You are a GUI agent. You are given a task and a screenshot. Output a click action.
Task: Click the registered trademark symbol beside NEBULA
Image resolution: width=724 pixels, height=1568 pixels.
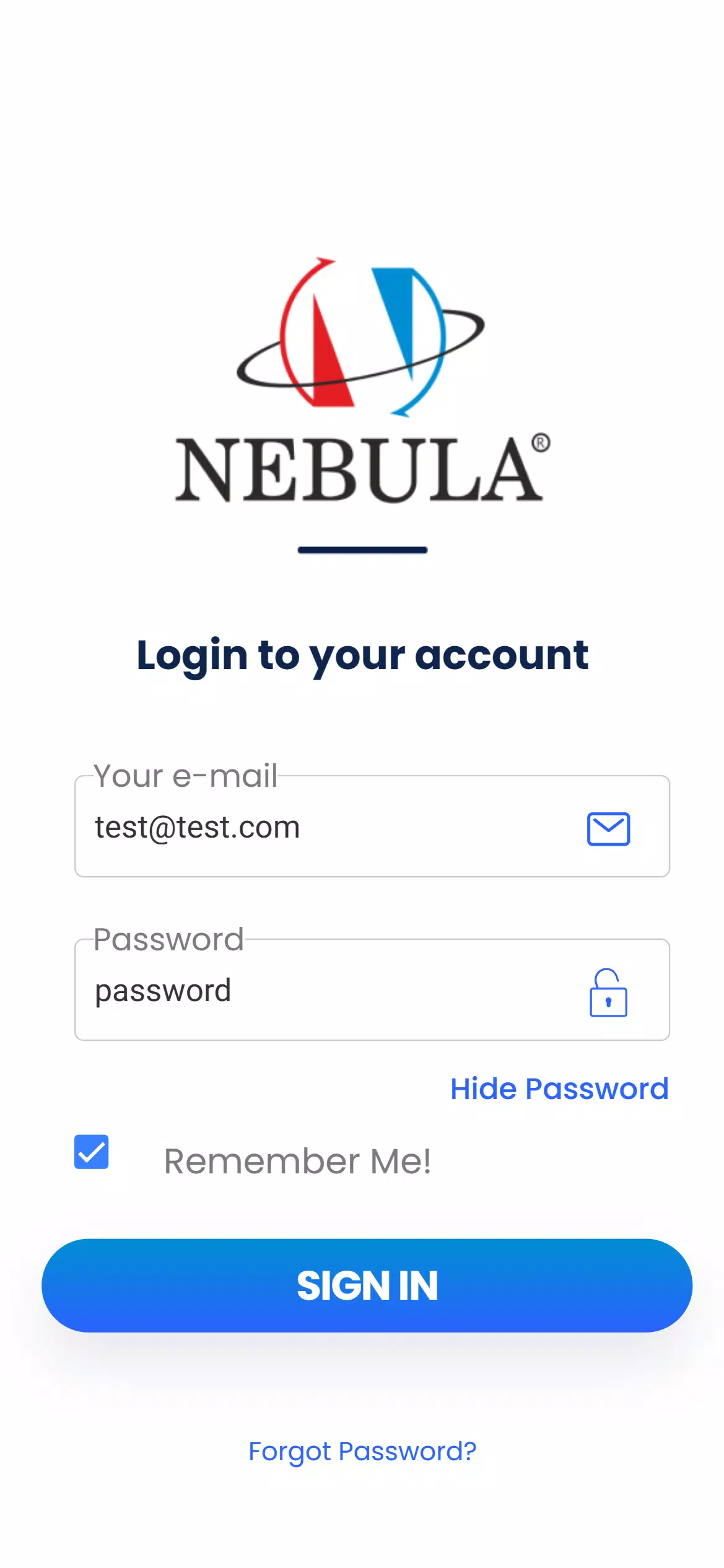(x=541, y=443)
